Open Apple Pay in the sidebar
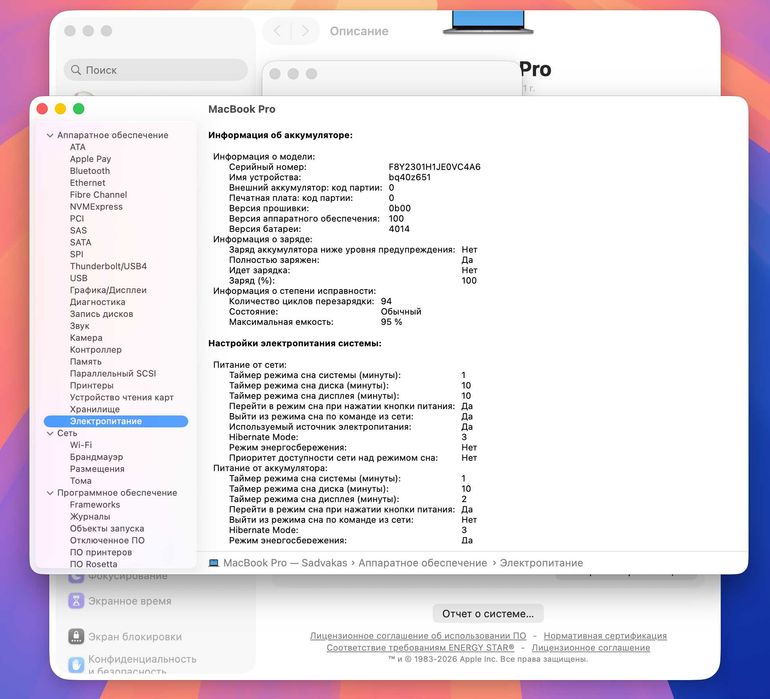This screenshot has width=770, height=699. [x=90, y=159]
